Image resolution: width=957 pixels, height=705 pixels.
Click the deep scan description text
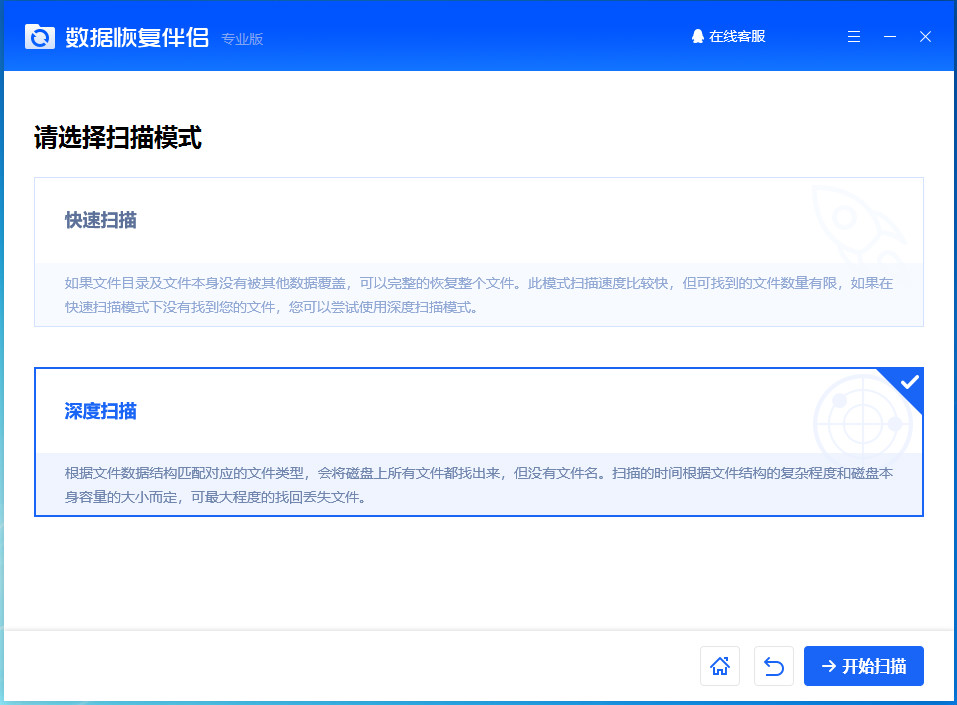tap(478, 485)
